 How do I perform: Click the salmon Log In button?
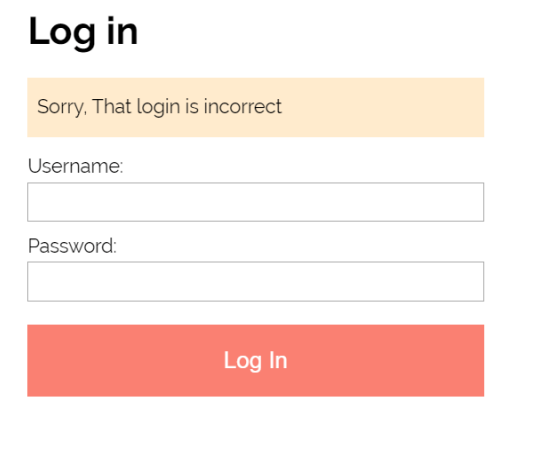[256, 360]
